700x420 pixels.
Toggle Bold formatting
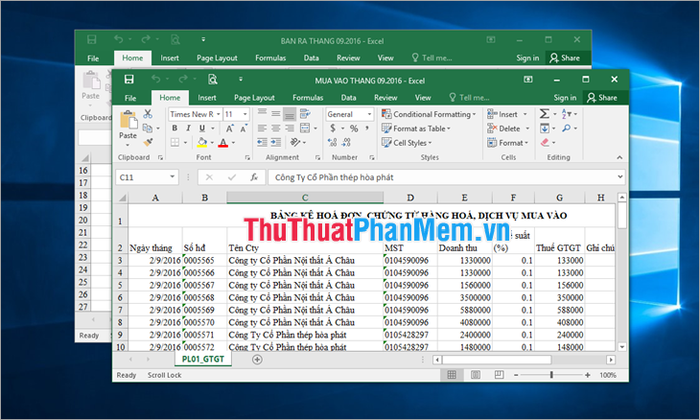tap(175, 128)
